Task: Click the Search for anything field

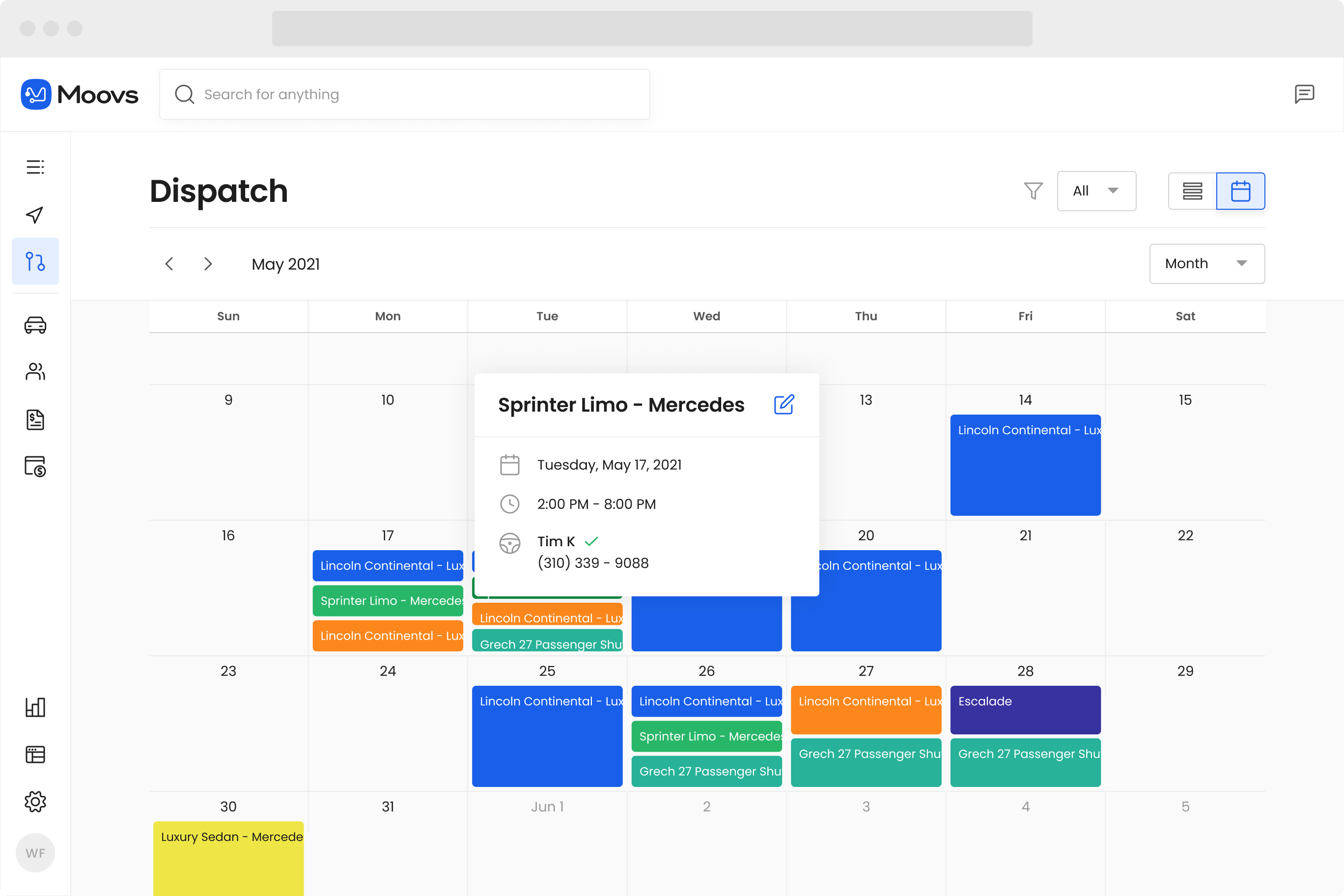Action: click(405, 94)
